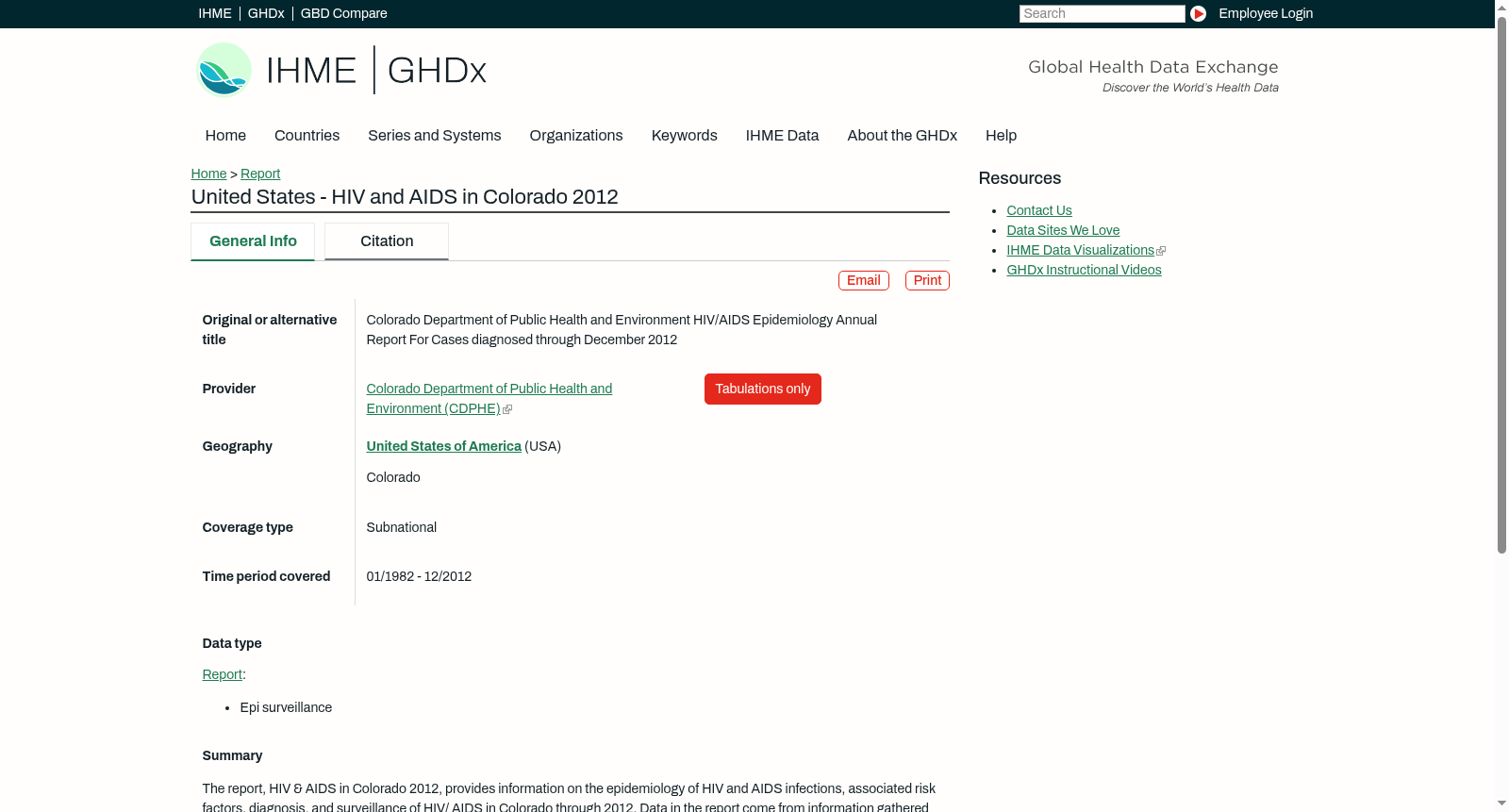1509x812 pixels.
Task: Click the page vertical scrollbar thumb
Action: (1501, 284)
